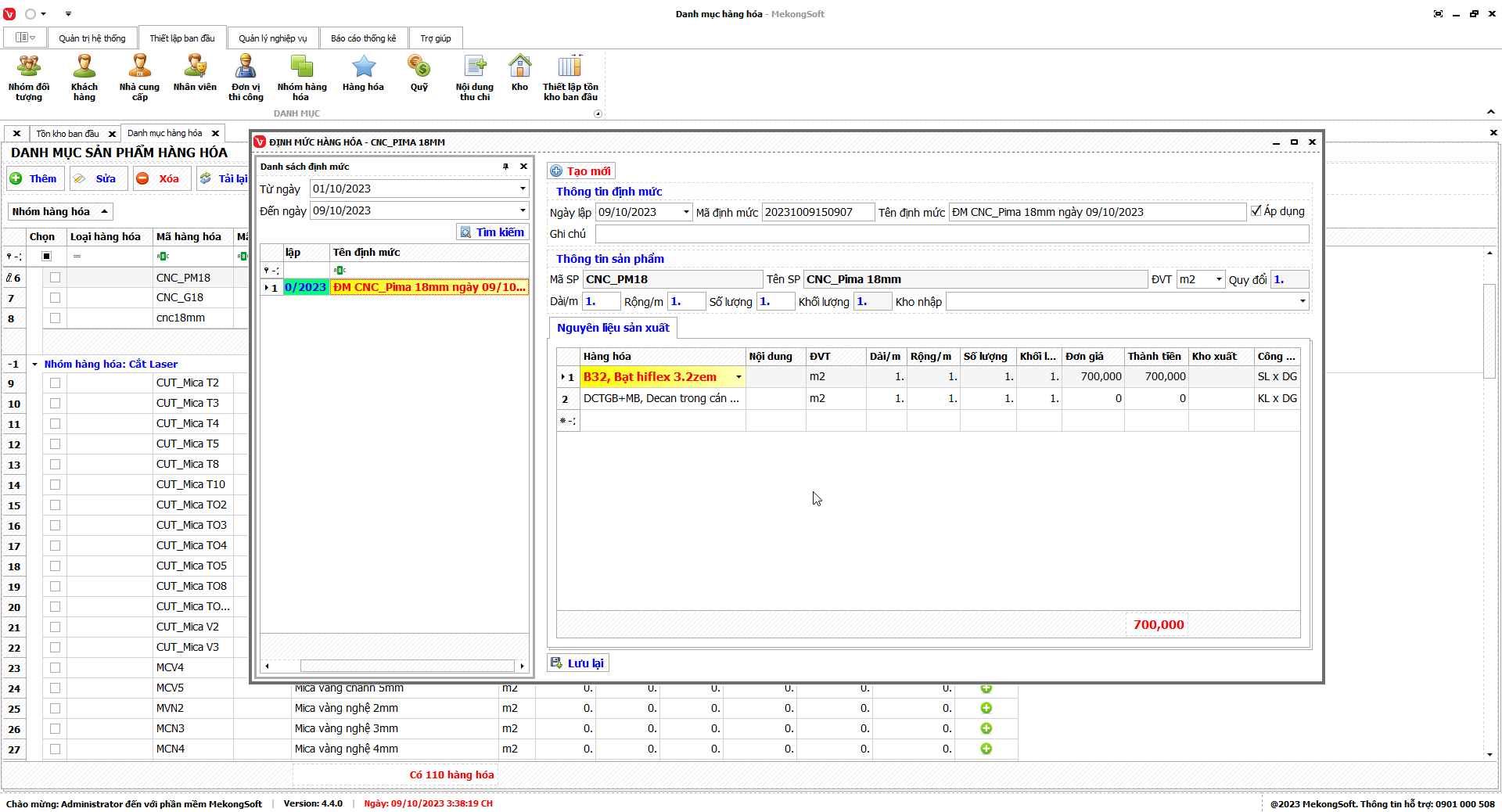
Task: Collapse the Cắt Laser product group
Action: pos(35,365)
